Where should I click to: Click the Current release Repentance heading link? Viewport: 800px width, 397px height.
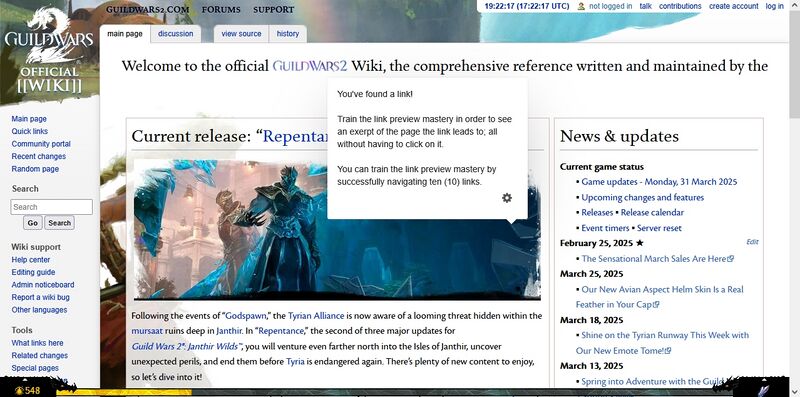[294, 136]
